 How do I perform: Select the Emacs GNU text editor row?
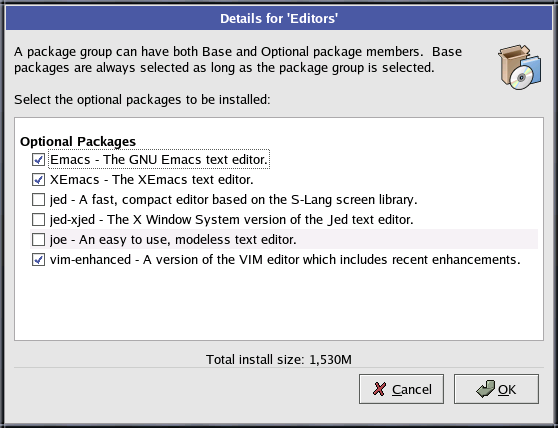pyautogui.click(x=159, y=160)
